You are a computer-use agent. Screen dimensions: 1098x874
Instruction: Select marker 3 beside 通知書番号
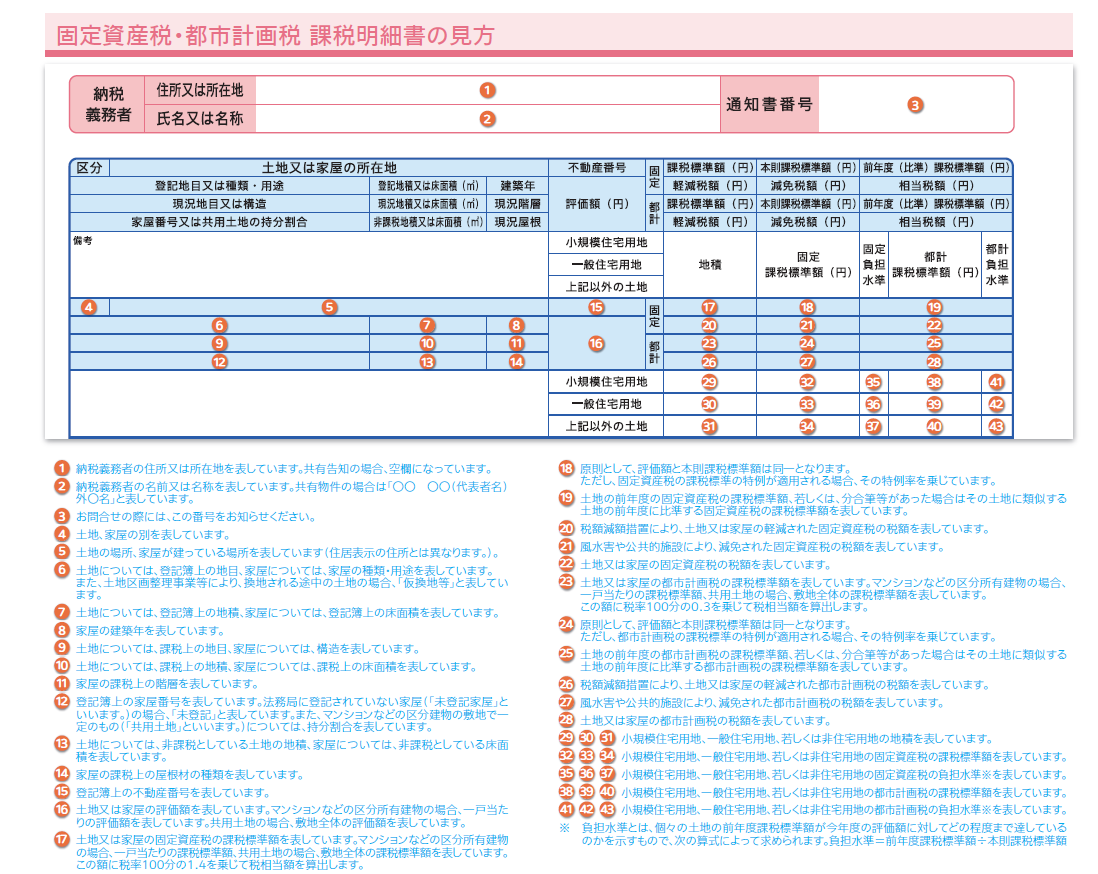pyautogui.click(x=915, y=104)
